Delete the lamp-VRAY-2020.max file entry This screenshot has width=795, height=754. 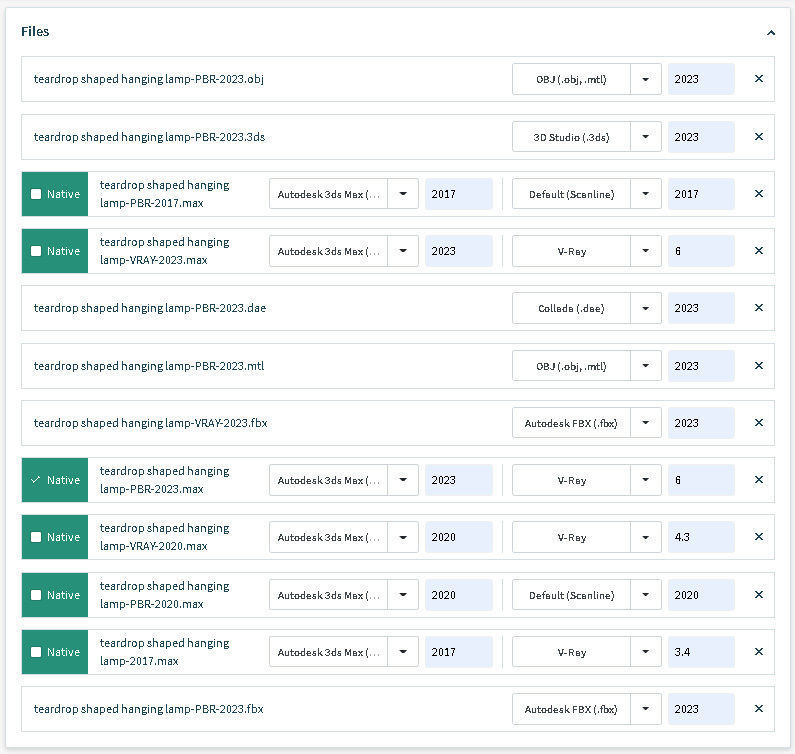pos(758,537)
